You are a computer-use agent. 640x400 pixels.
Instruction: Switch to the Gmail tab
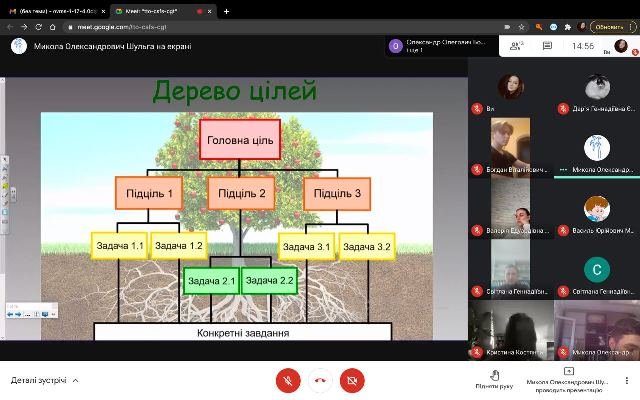coord(57,11)
